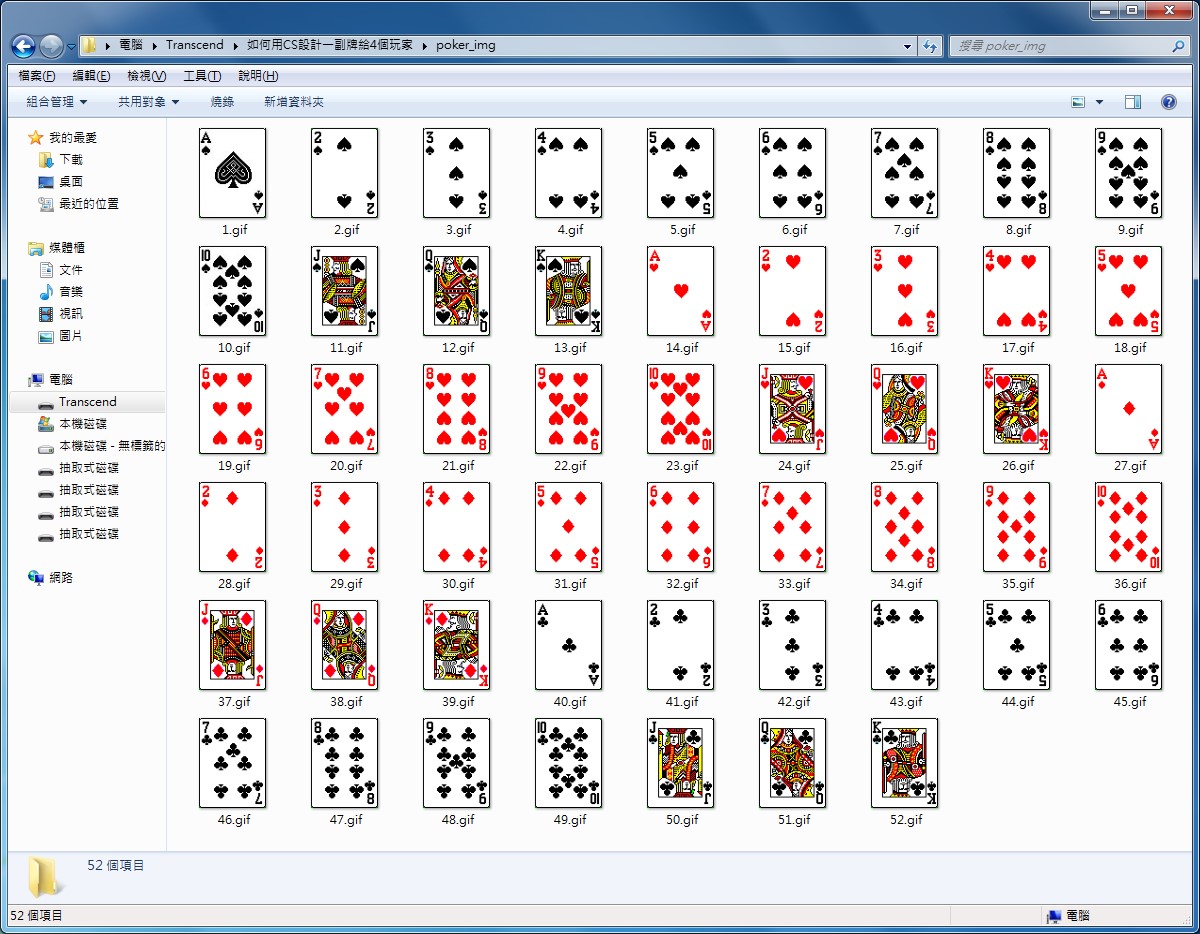Expand the 共用對象 dropdown

148,102
